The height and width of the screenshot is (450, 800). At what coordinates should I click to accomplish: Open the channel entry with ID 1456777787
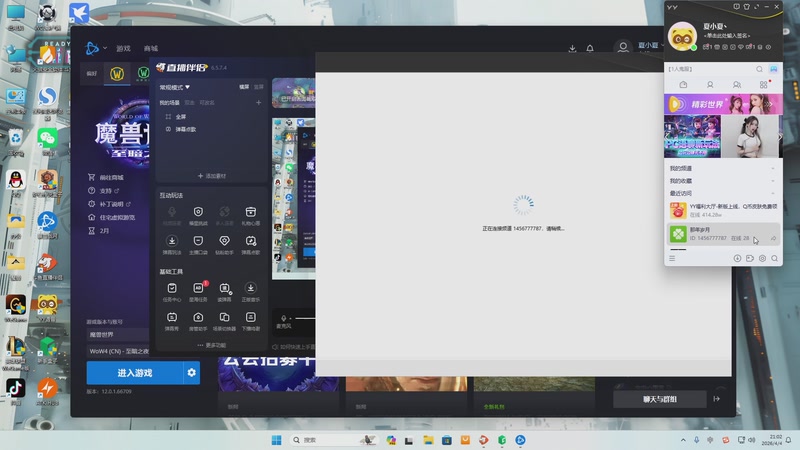pyautogui.click(x=723, y=234)
